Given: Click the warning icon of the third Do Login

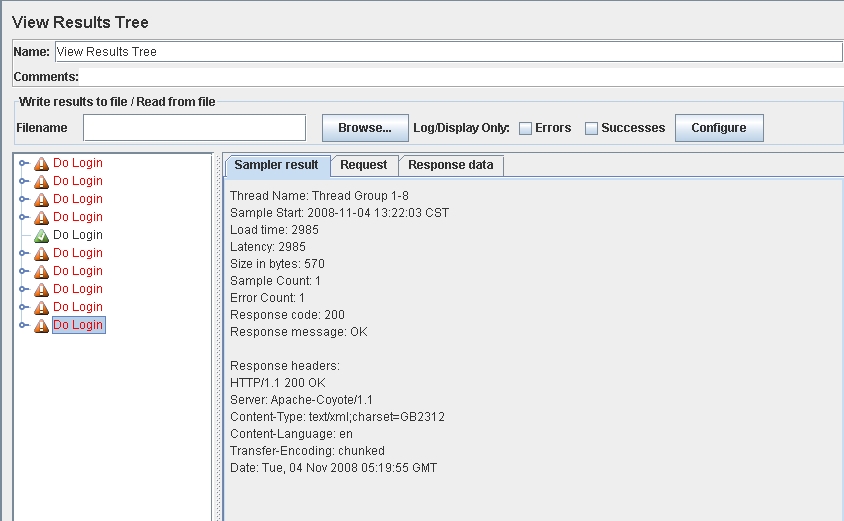Looking at the screenshot, I should point(41,199).
